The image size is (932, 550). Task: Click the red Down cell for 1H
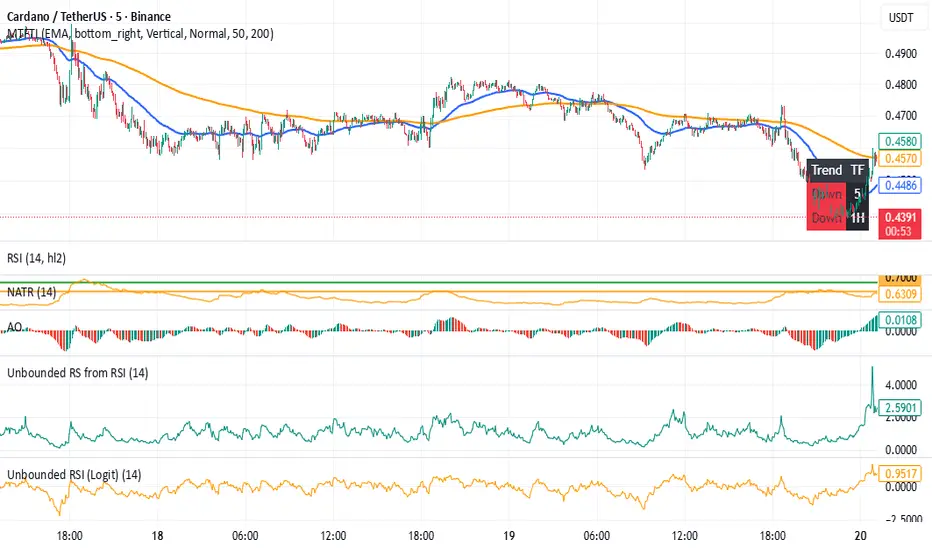pyautogui.click(x=826, y=218)
